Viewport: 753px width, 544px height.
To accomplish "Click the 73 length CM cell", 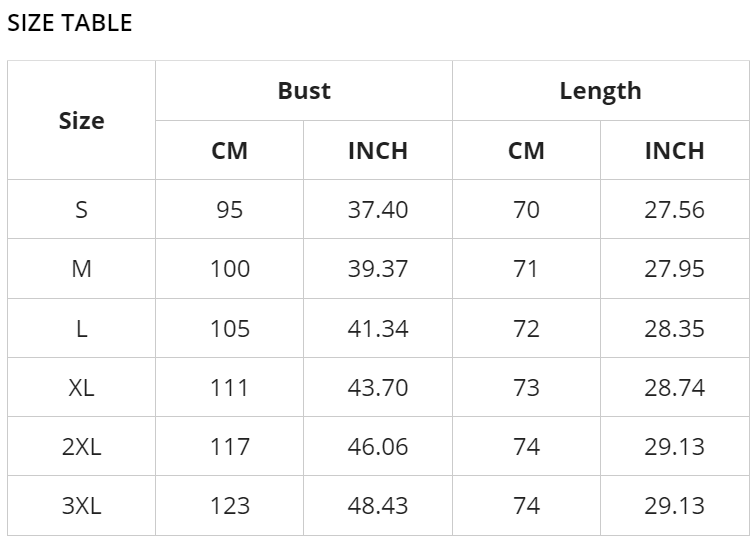I will coord(526,387).
